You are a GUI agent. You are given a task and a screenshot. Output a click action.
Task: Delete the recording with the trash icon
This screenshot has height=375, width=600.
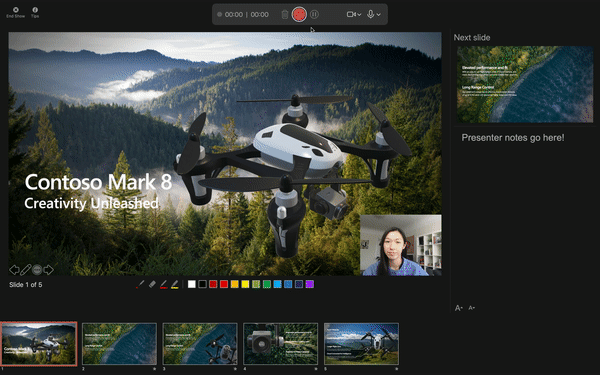[x=285, y=15]
